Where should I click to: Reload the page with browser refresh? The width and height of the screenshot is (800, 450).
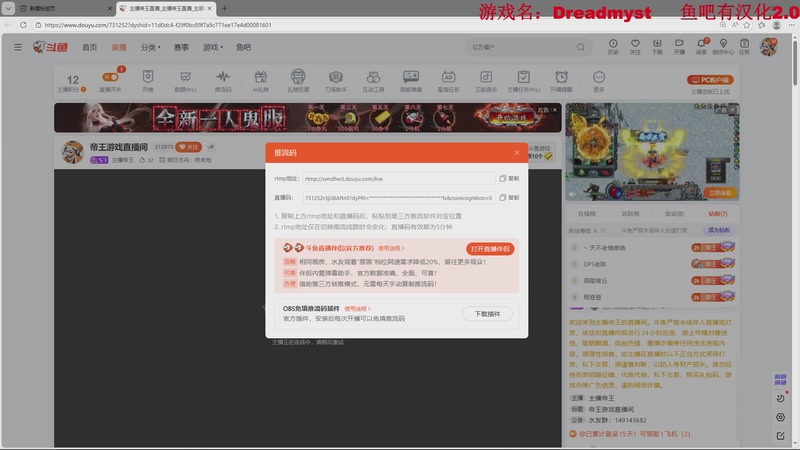tap(23, 24)
